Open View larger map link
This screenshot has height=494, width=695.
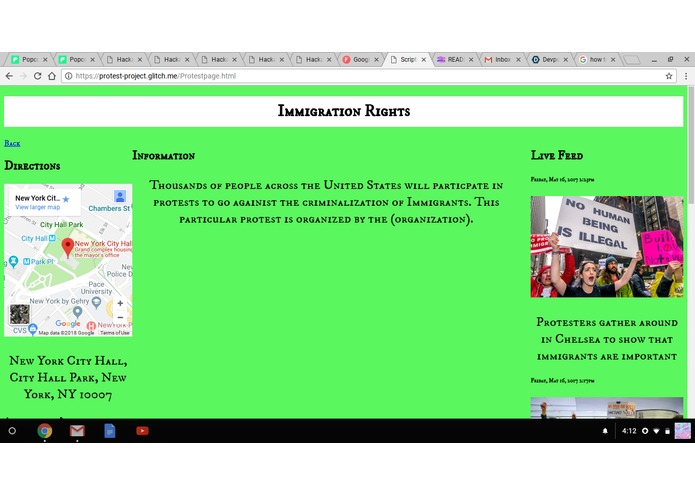[37, 207]
